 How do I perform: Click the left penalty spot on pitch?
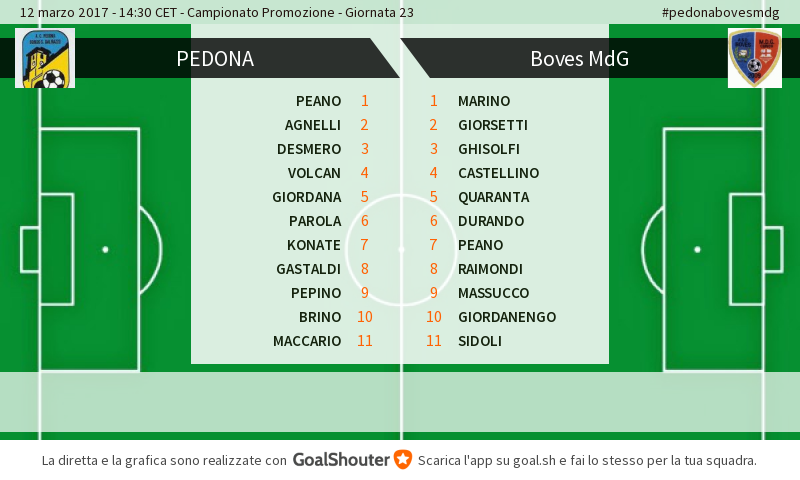[105, 249]
